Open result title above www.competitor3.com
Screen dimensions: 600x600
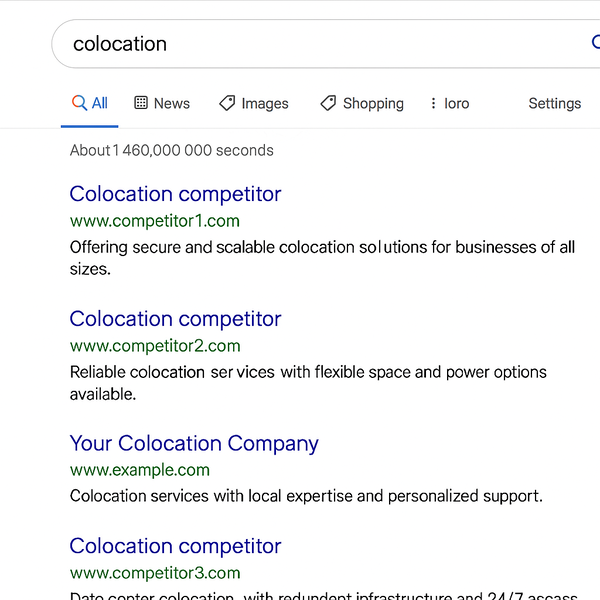175,546
